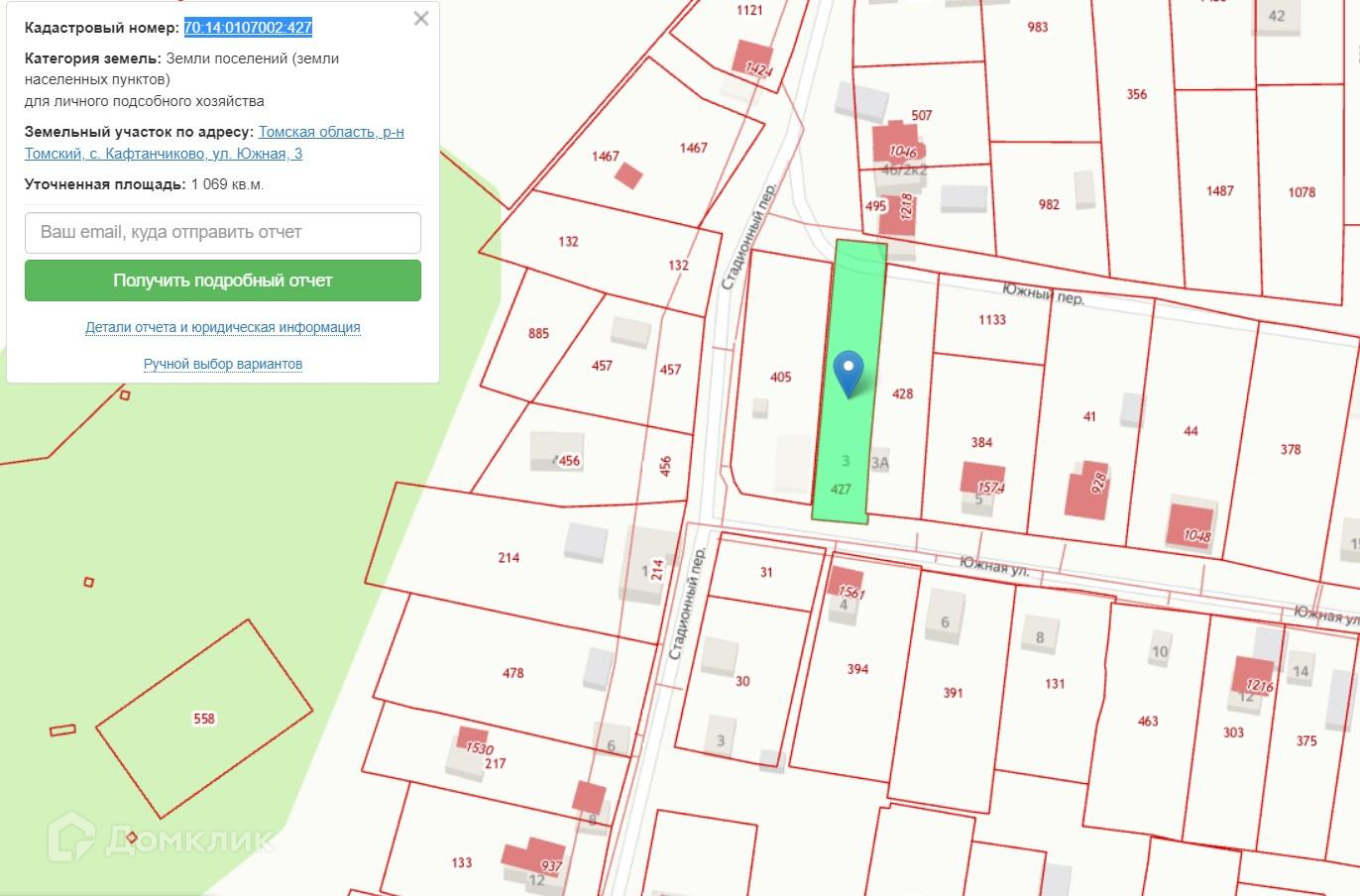Select parcel 885 on the map
The height and width of the screenshot is (896, 1360).
pyautogui.click(x=538, y=333)
